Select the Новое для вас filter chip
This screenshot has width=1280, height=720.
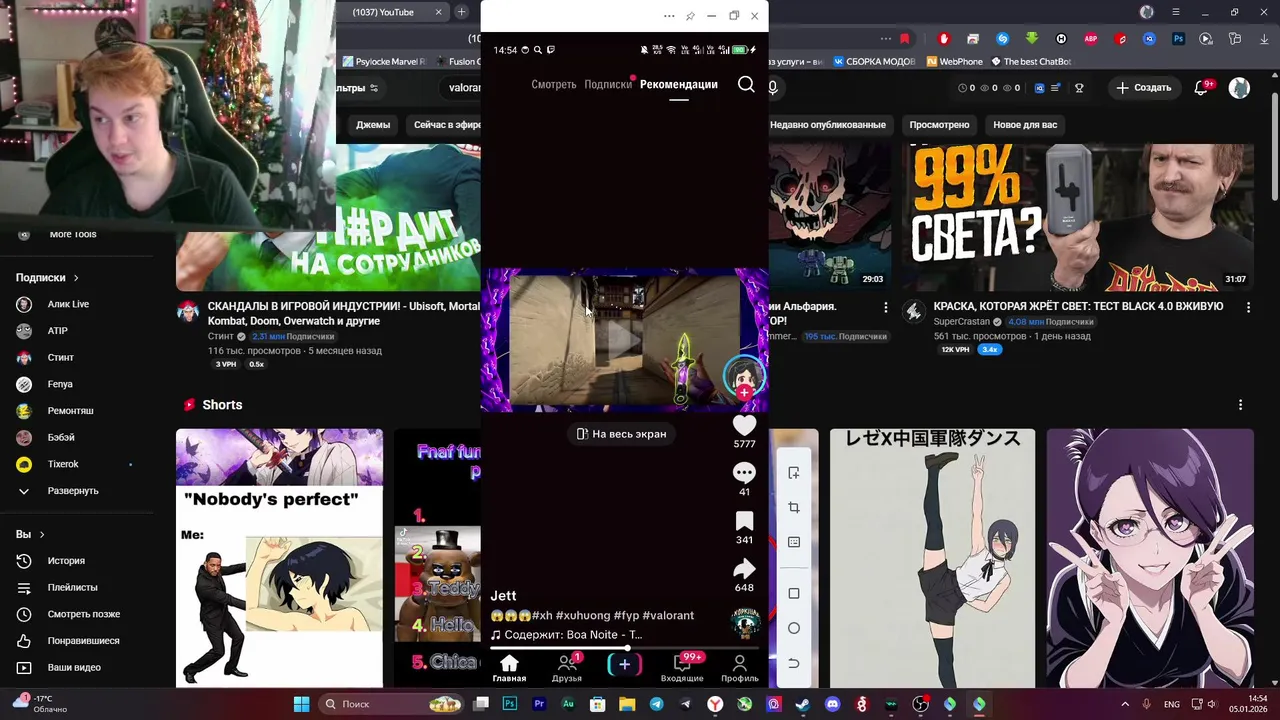coord(1025,125)
